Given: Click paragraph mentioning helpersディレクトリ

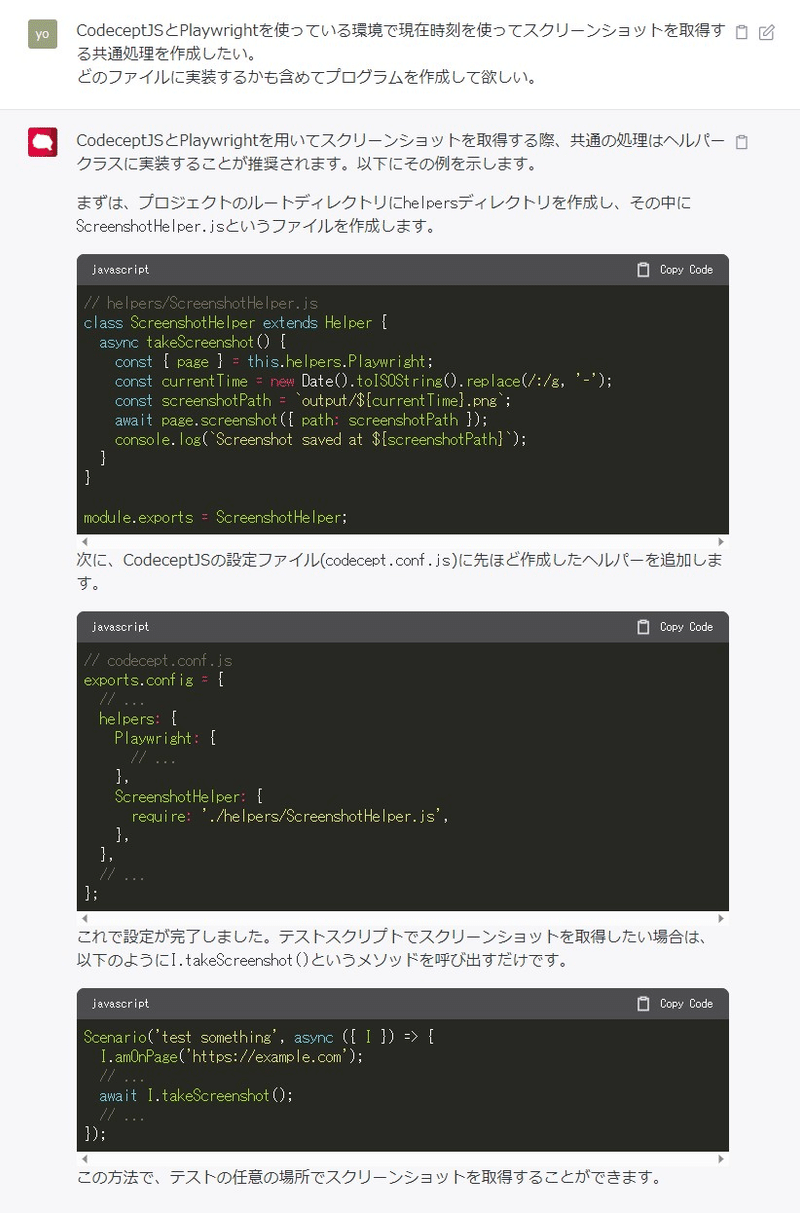Looking at the screenshot, I should pos(384,214).
